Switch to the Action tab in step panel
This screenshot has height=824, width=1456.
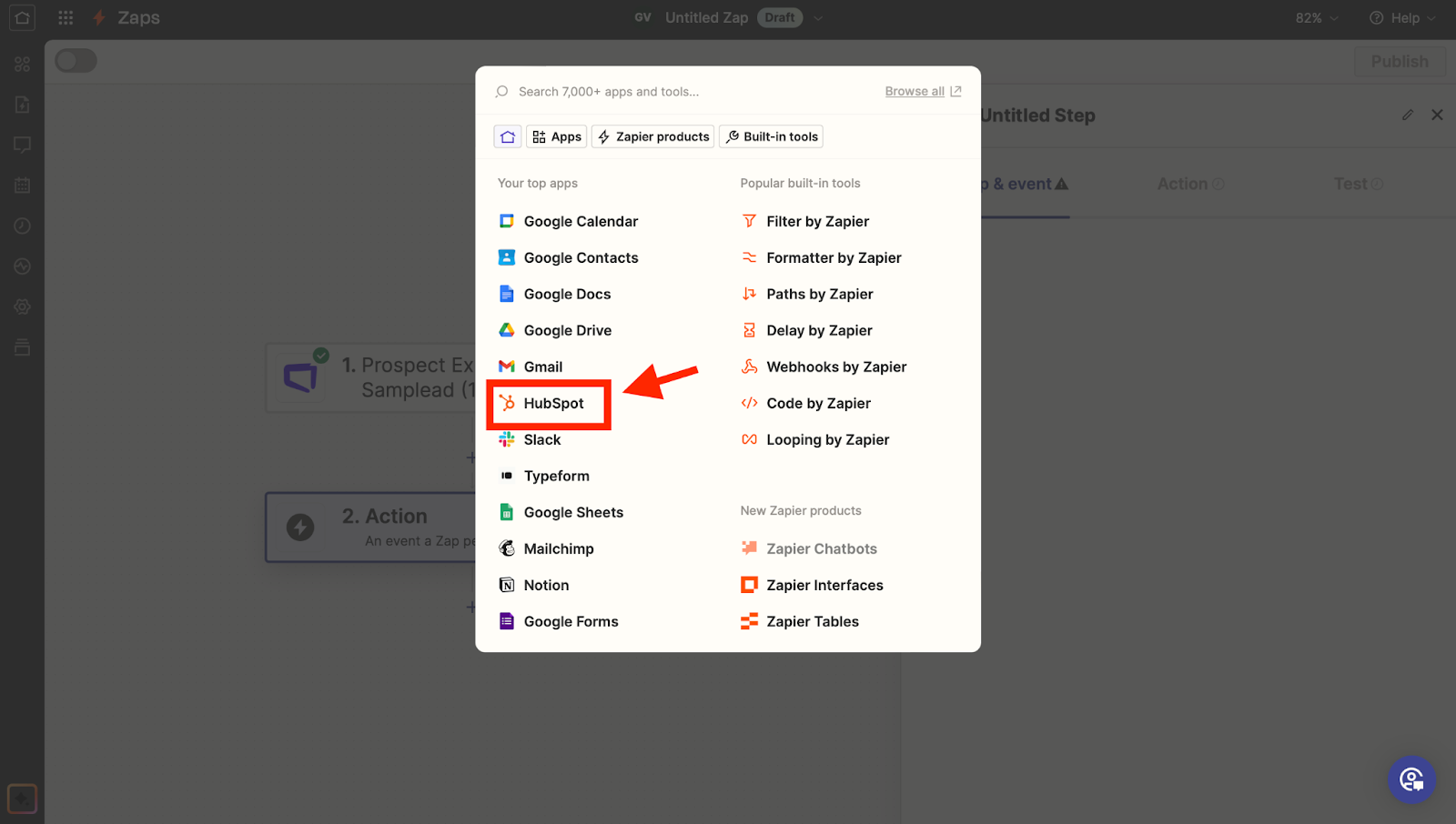tap(1190, 184)
